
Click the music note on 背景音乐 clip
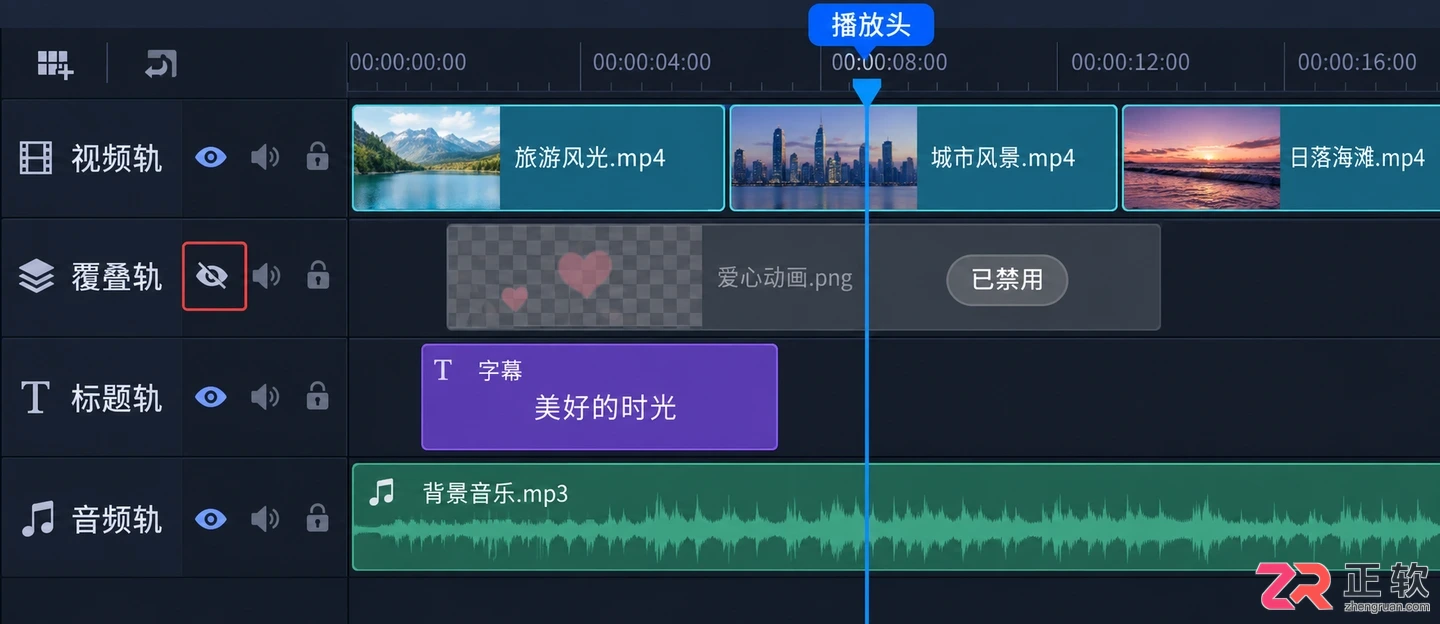pyautogui.click(x=382, y=491)
